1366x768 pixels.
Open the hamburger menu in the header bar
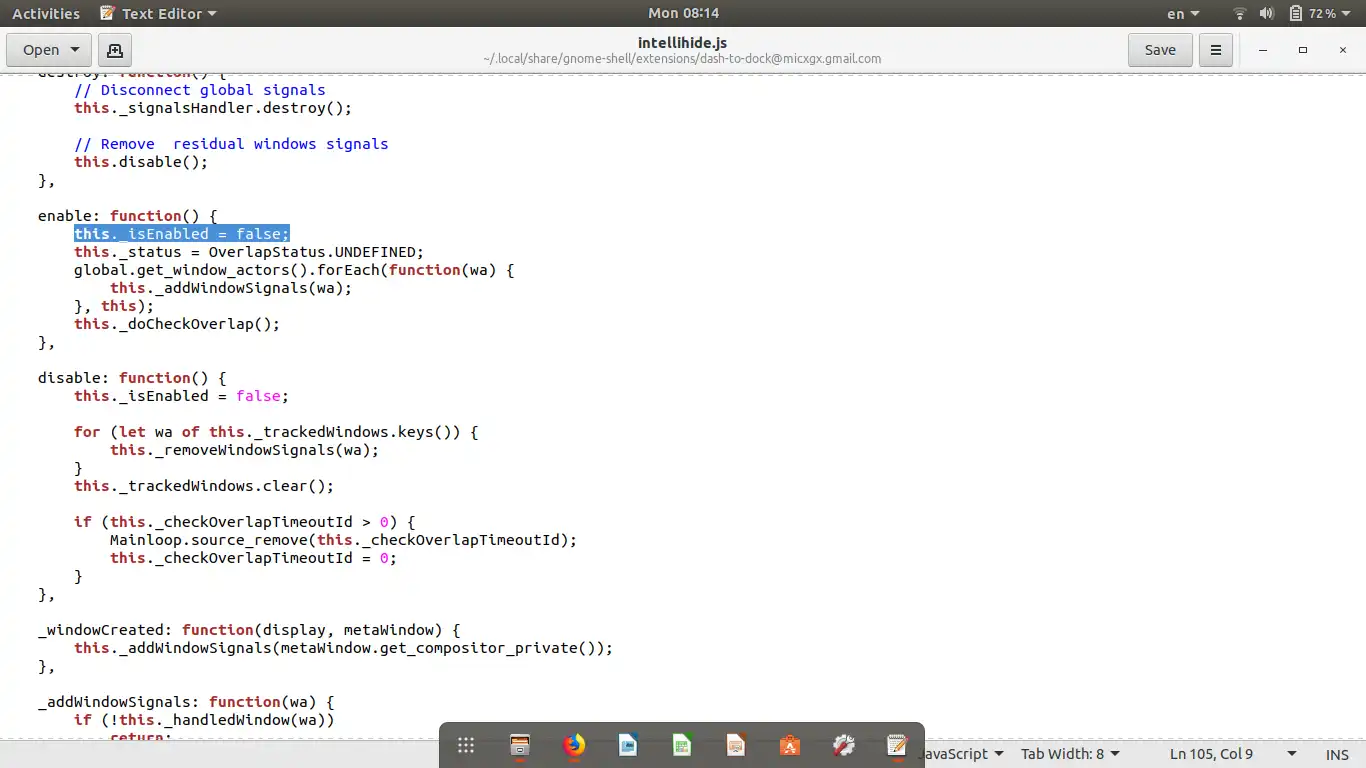[1216, 50]
